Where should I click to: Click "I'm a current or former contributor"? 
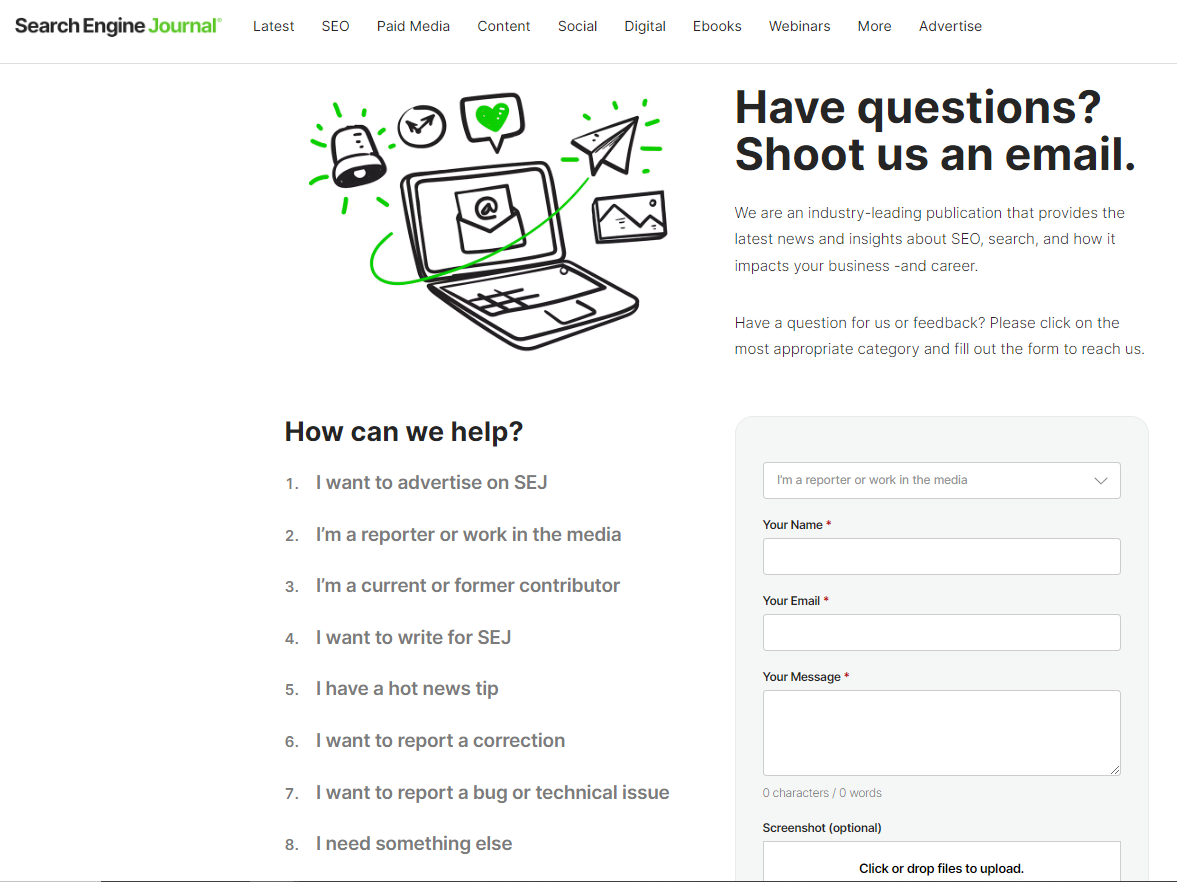468,585
